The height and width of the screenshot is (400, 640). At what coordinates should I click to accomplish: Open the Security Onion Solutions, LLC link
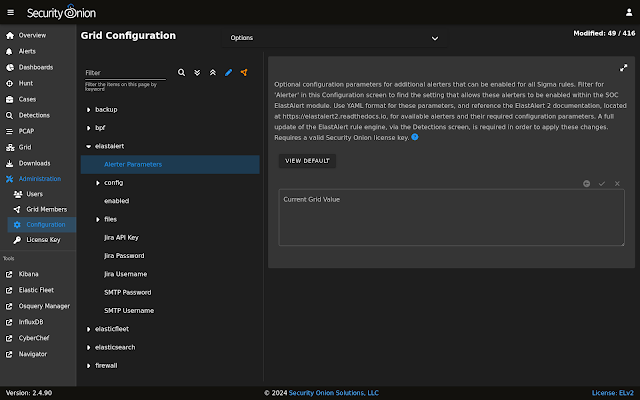(x=333, y=393)
